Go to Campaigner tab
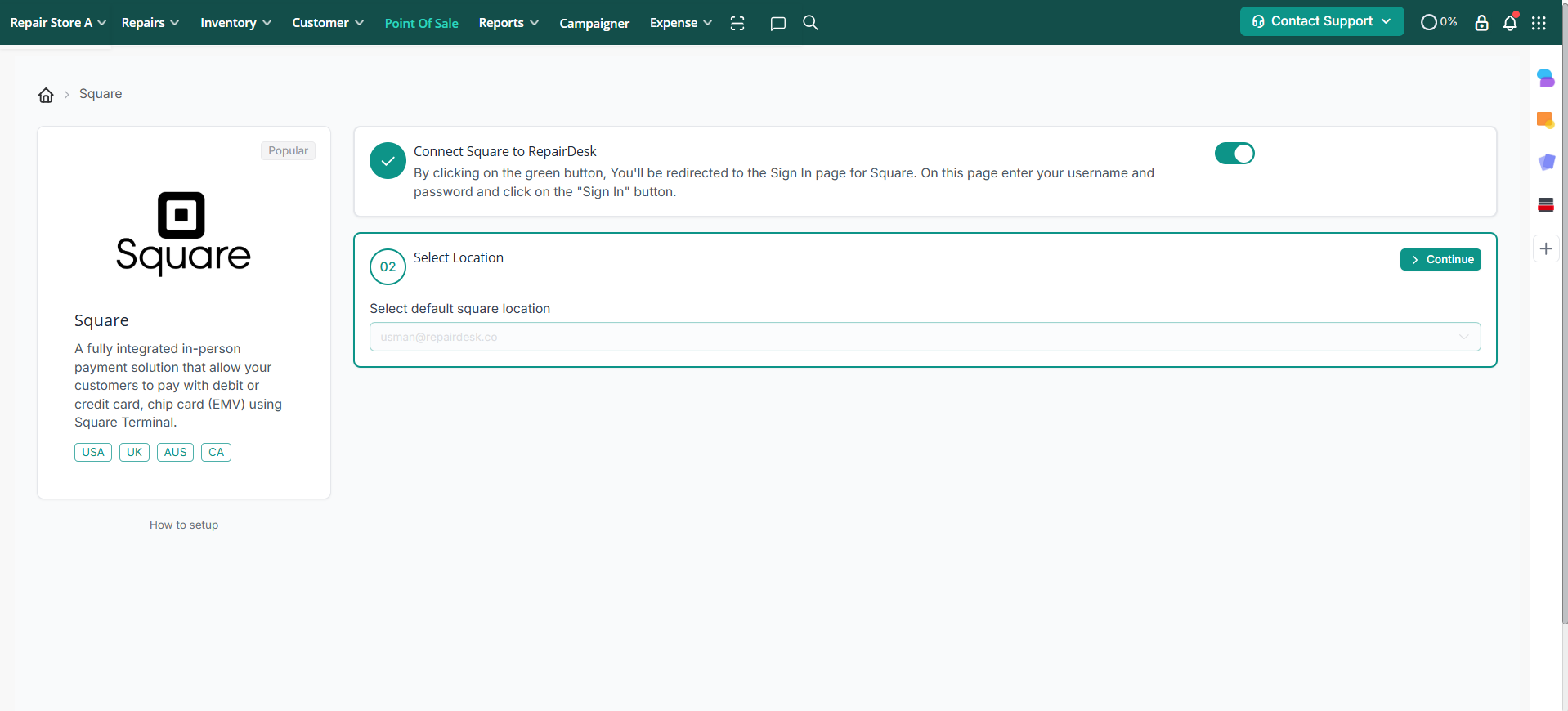 tap(594, 23)
